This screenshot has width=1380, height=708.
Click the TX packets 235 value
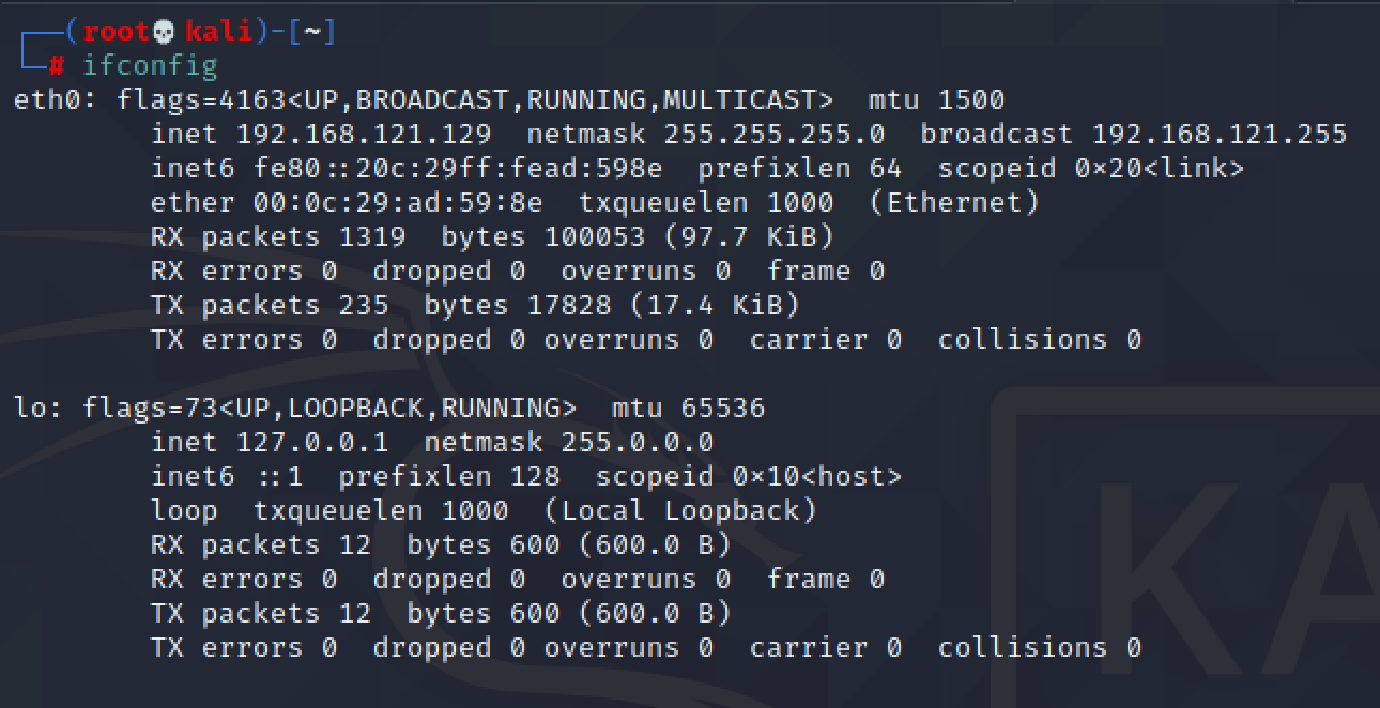point(363,305)
